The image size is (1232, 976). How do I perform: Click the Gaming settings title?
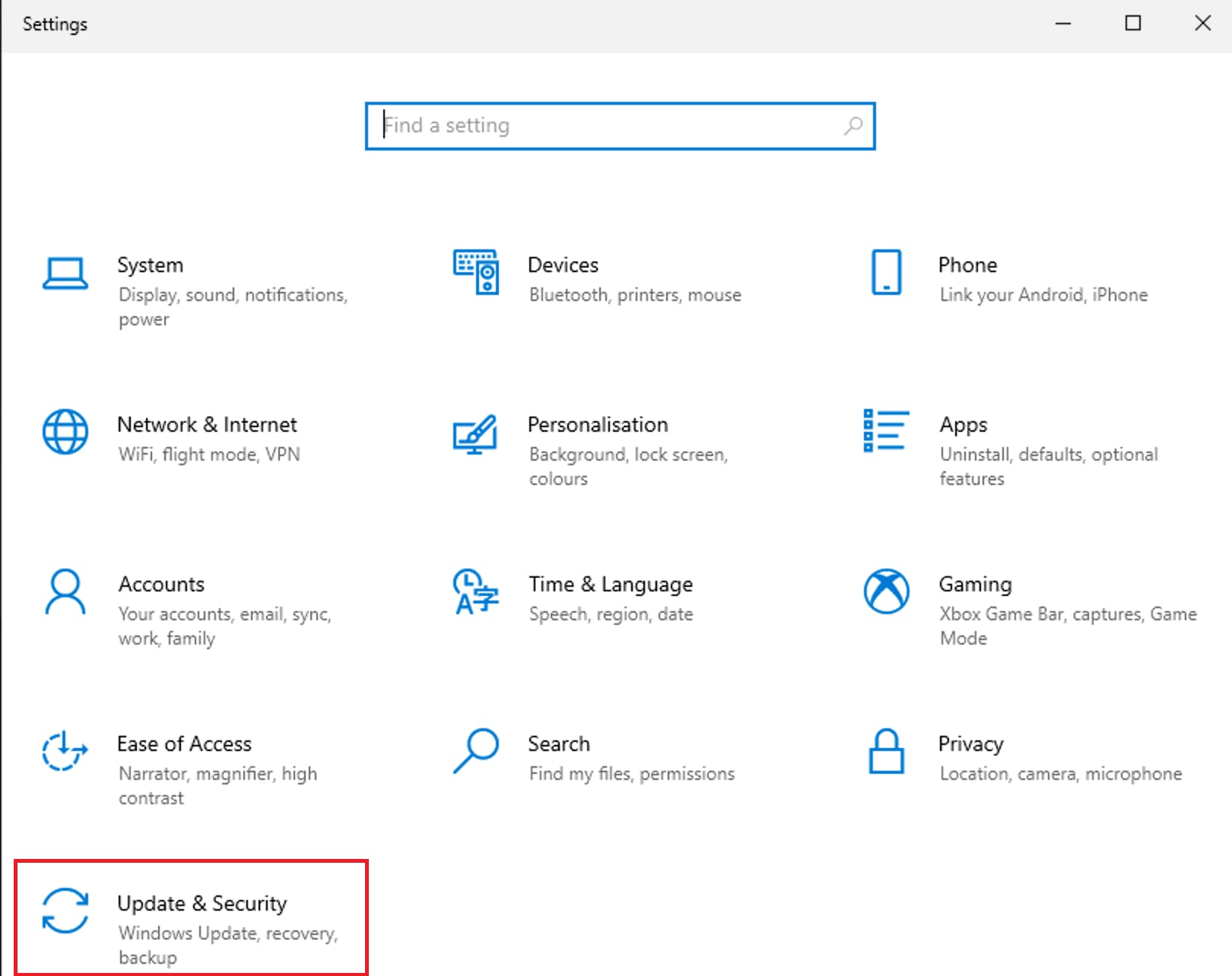pos(975,584)
